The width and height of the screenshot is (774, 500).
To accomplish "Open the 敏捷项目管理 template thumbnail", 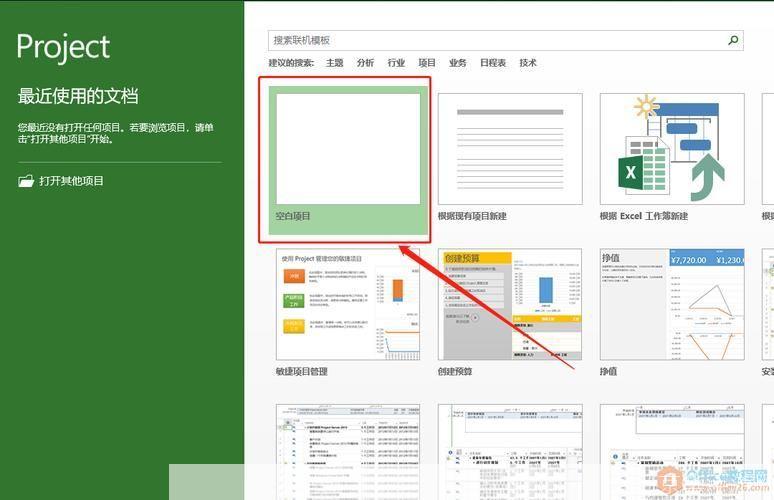I will [x=348, y=304].
